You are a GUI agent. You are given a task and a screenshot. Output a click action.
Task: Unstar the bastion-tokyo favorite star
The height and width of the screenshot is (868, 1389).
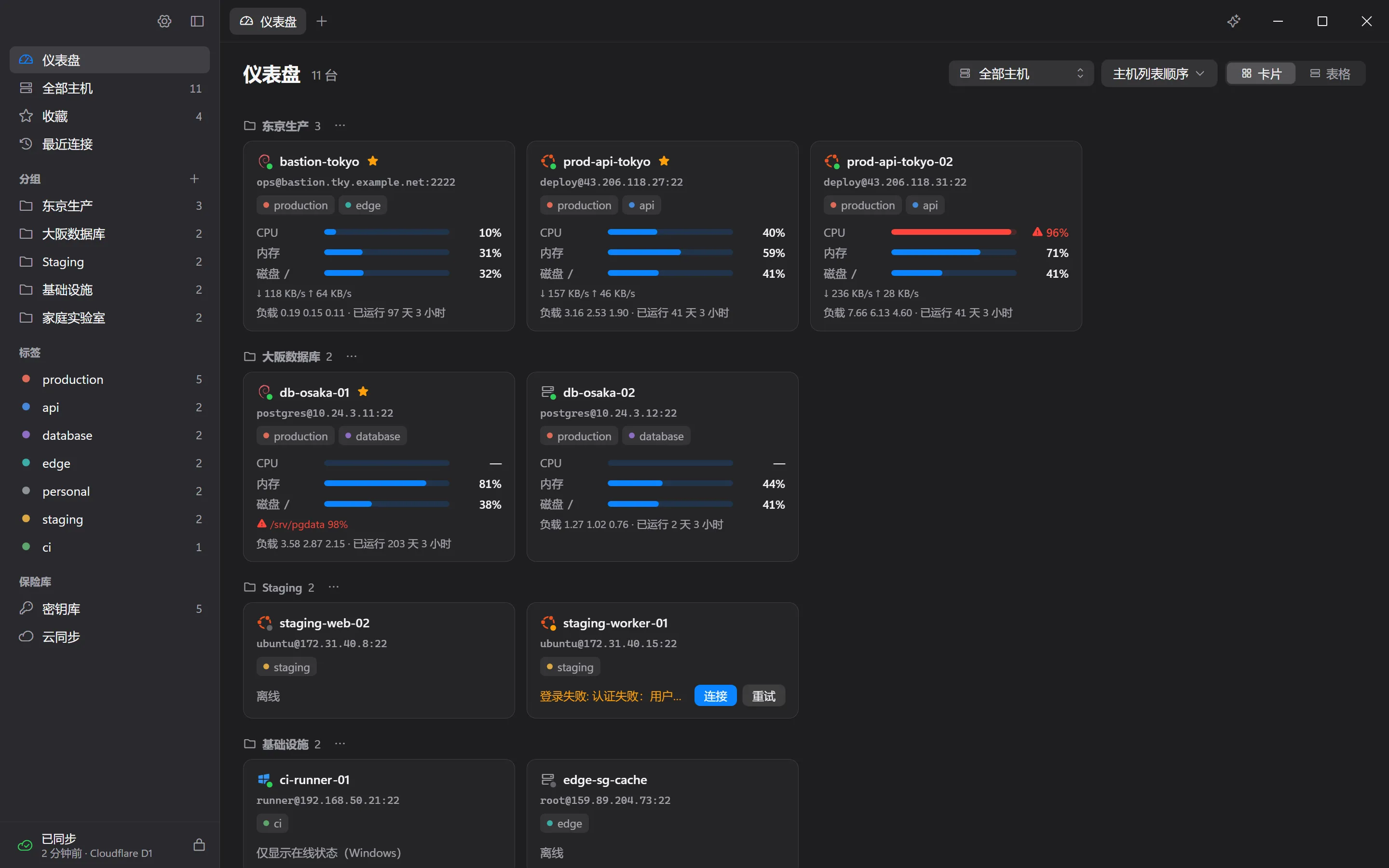click(x=373, y=162)
